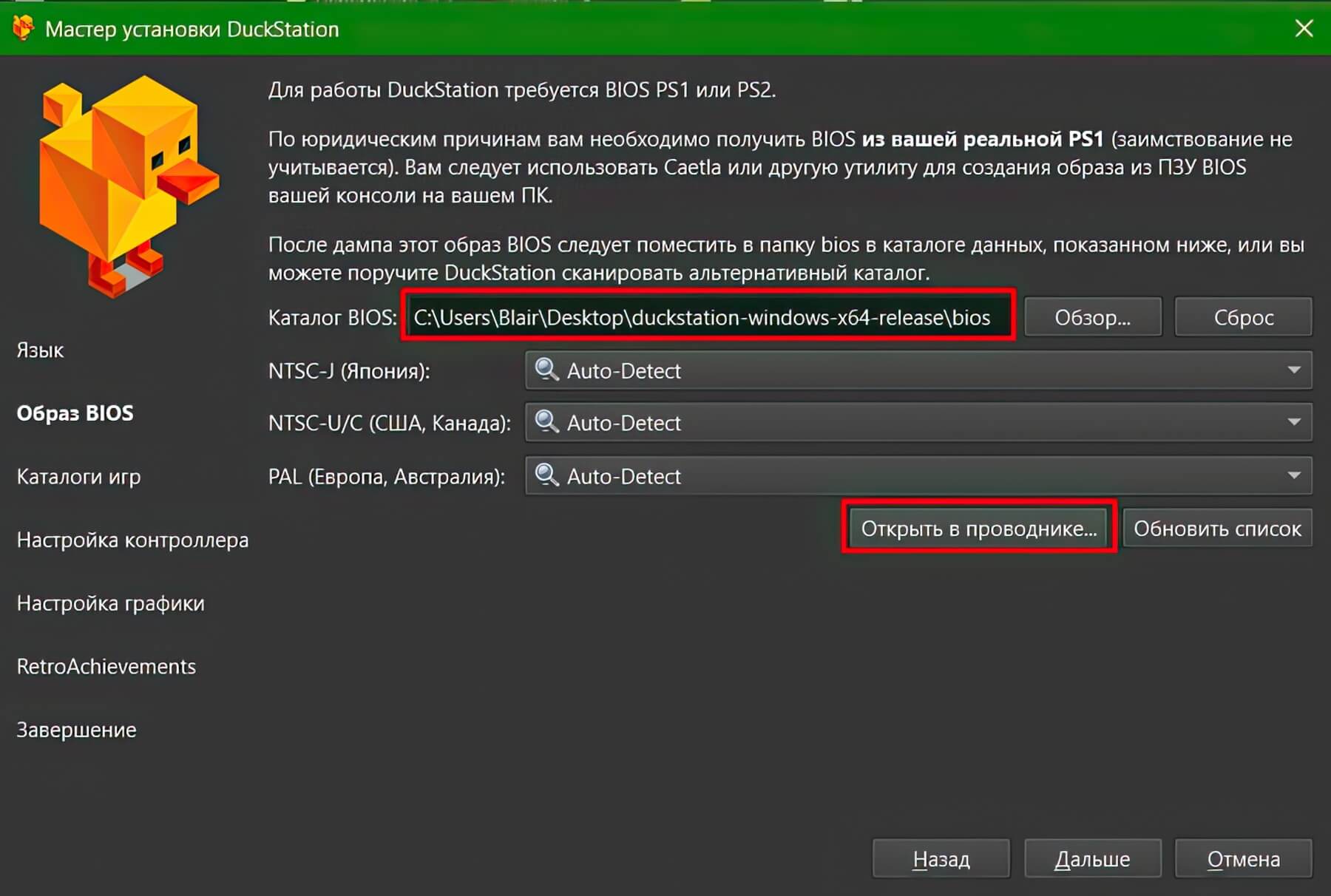1331x896 pixels.
Task: Click the Каталог BIOS: label
Action: pos(333,317)
